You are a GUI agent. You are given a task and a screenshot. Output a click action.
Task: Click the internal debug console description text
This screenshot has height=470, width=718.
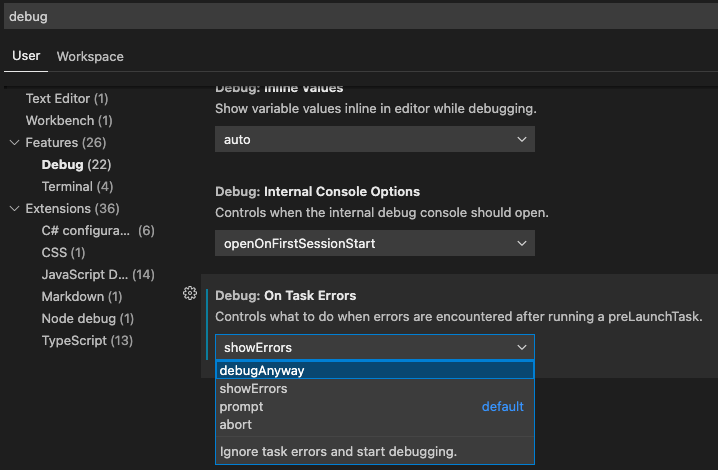[382, 213]
